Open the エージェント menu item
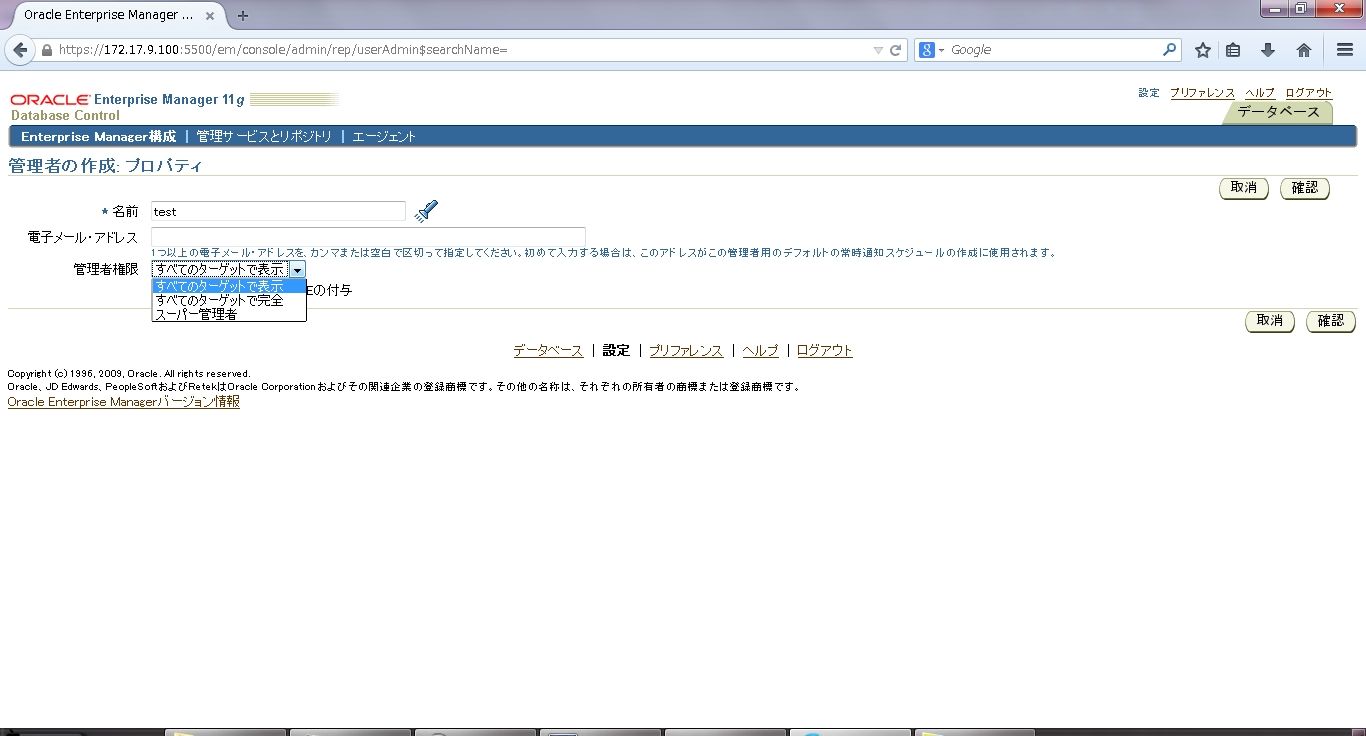The image size is (1366, 736). [384, 136]
